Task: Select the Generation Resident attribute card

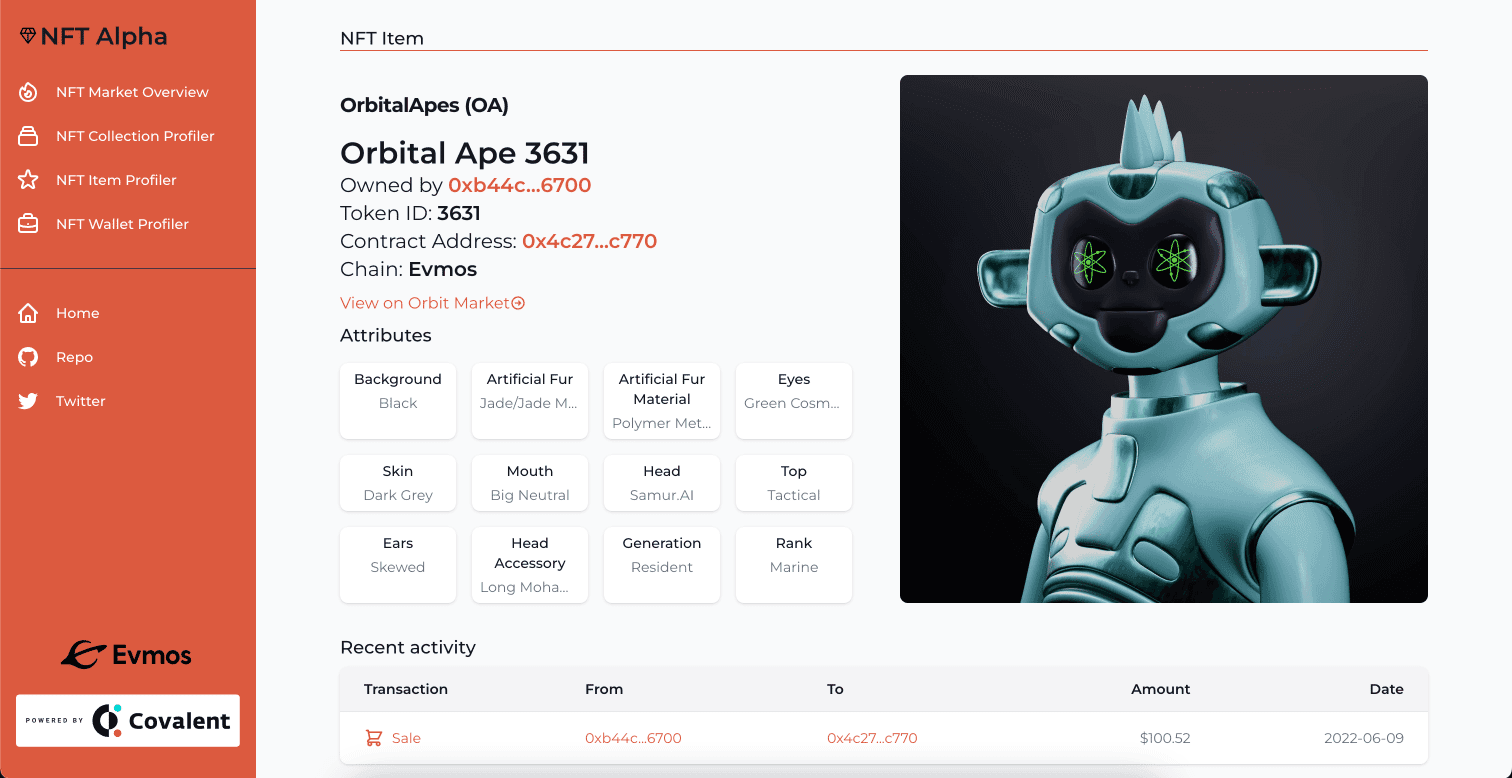Action: 662,565
